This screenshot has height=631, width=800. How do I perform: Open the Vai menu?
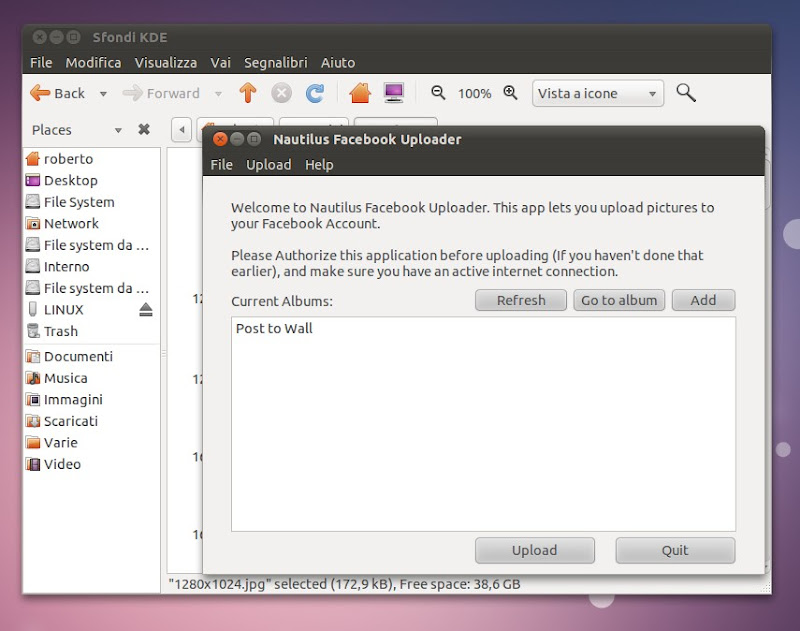[220, 63]
